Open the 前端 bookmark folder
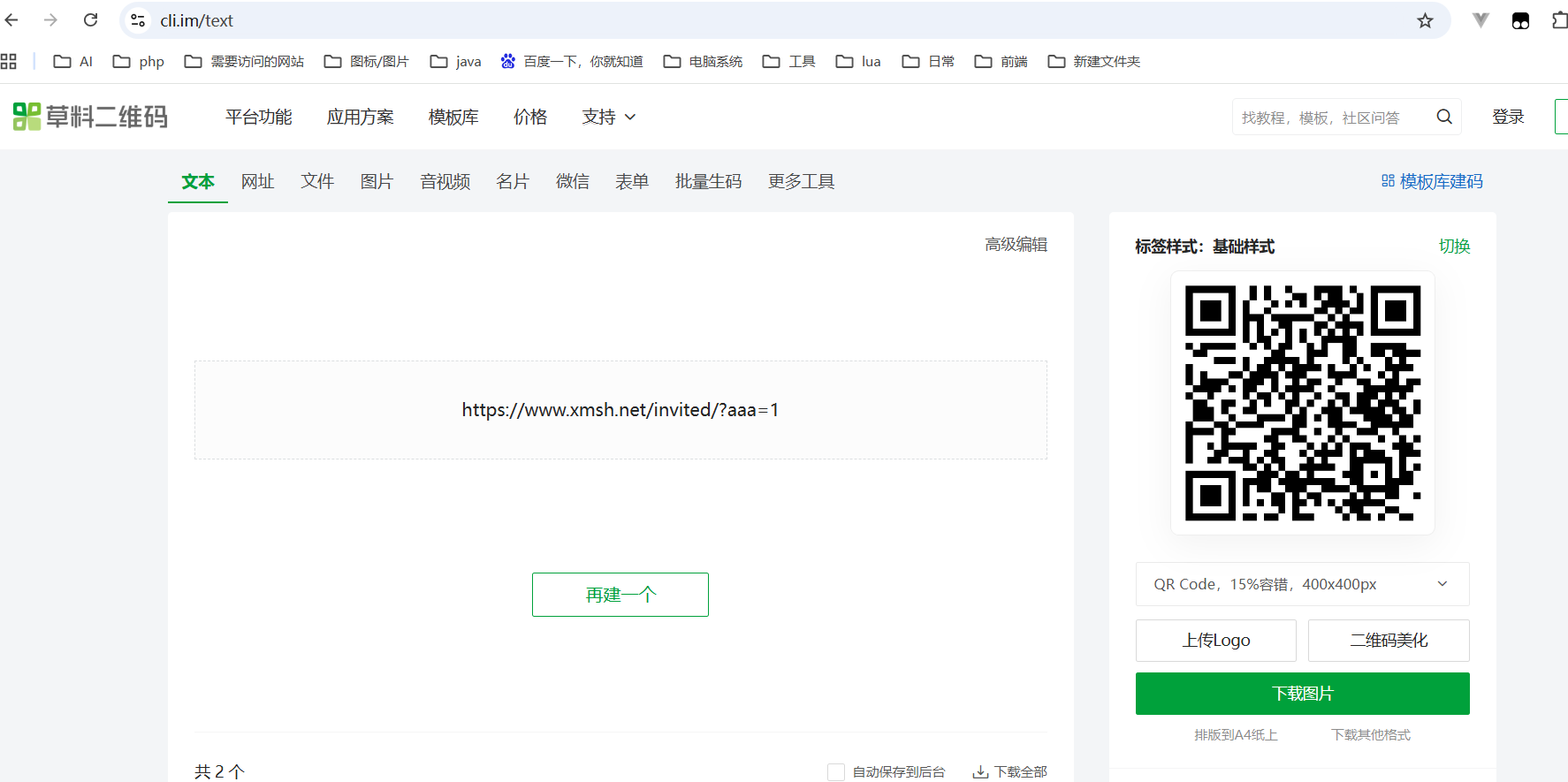This screenshot has width=1568, height=782. pos(1001,61)
